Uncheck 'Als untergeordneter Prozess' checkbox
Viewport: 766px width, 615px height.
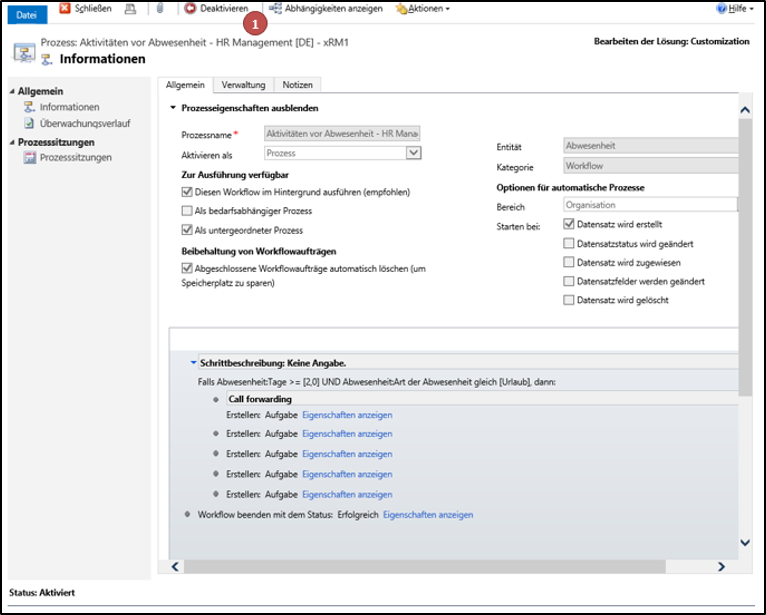187,229
